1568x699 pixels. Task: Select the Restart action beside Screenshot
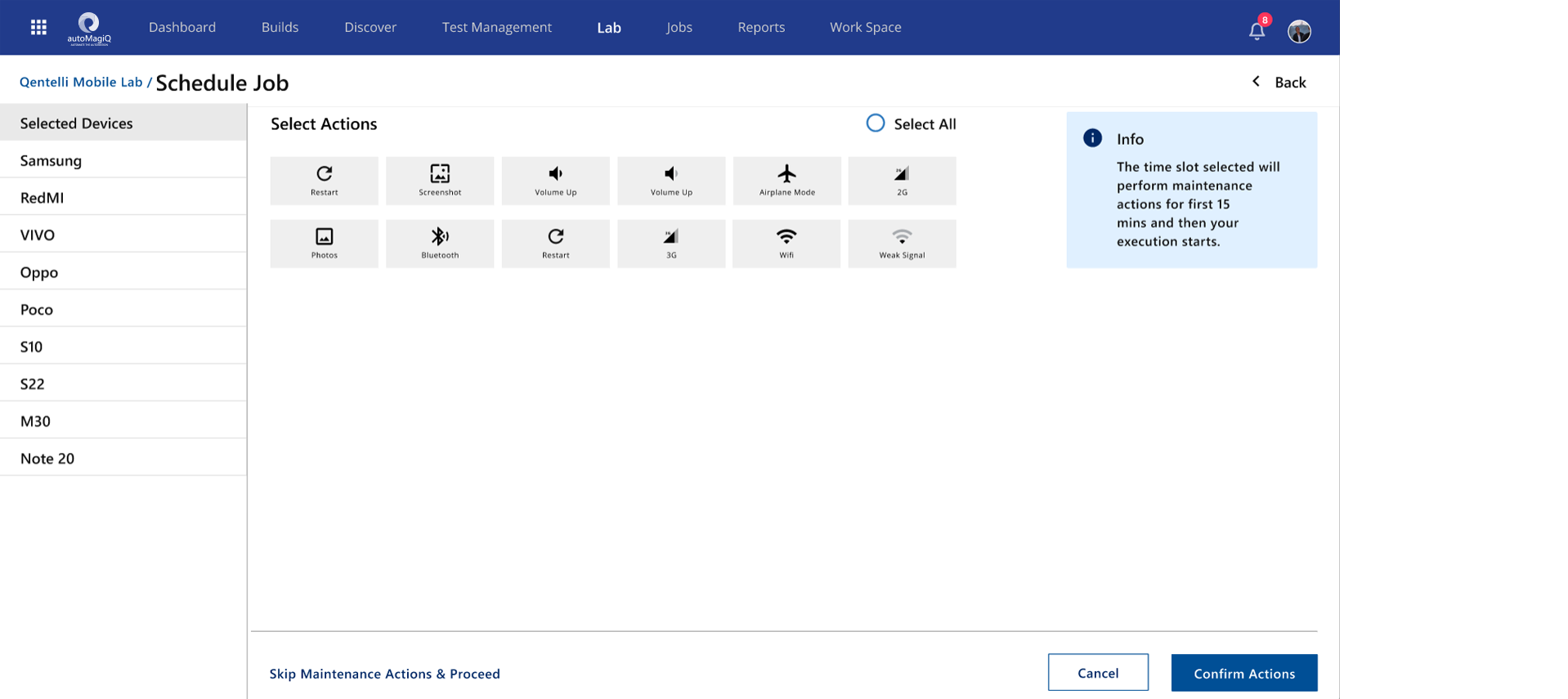click(x=325, y=181)
